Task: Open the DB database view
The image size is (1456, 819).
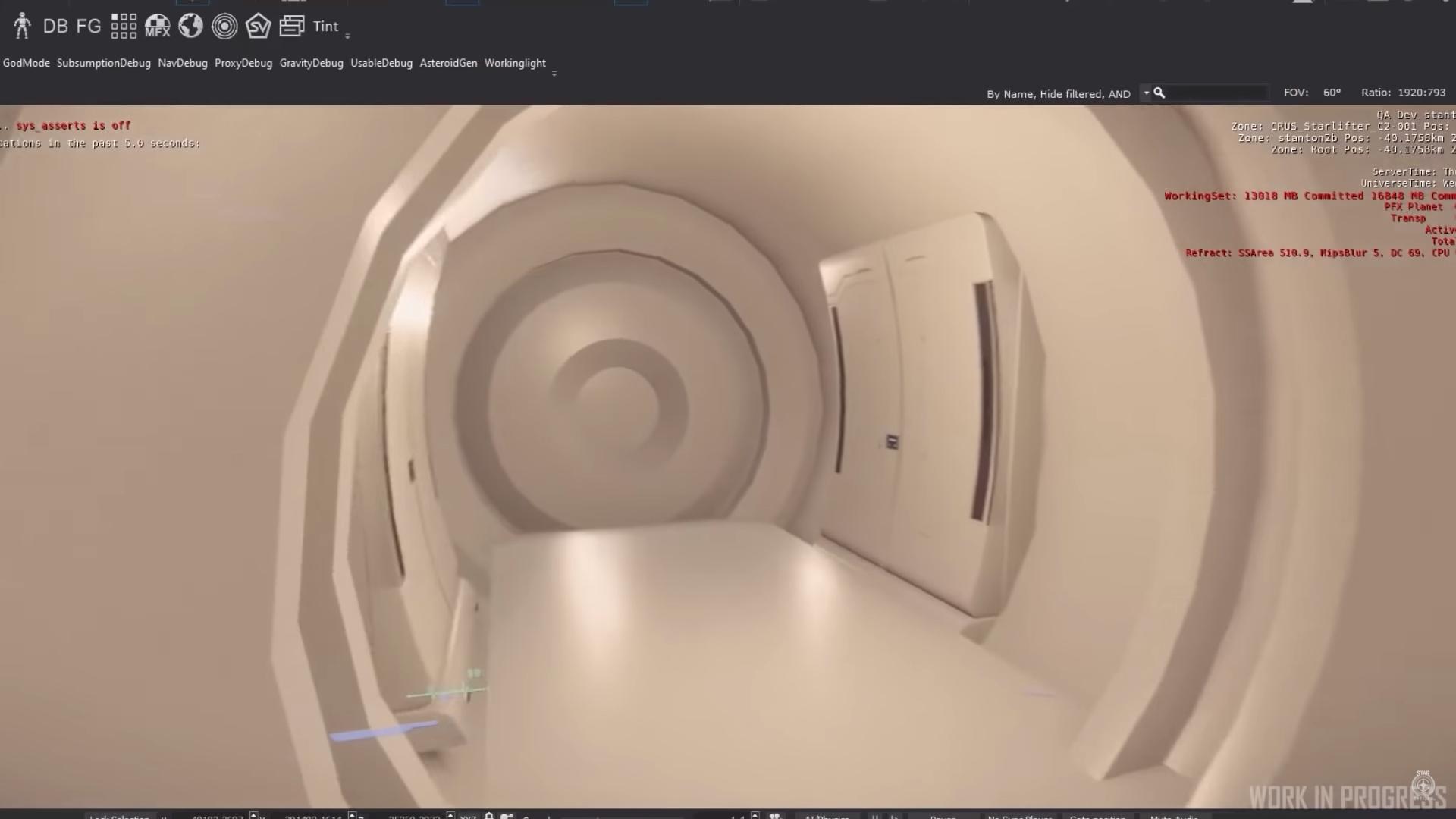Action: pyautogui.click(x=55, y=27)
